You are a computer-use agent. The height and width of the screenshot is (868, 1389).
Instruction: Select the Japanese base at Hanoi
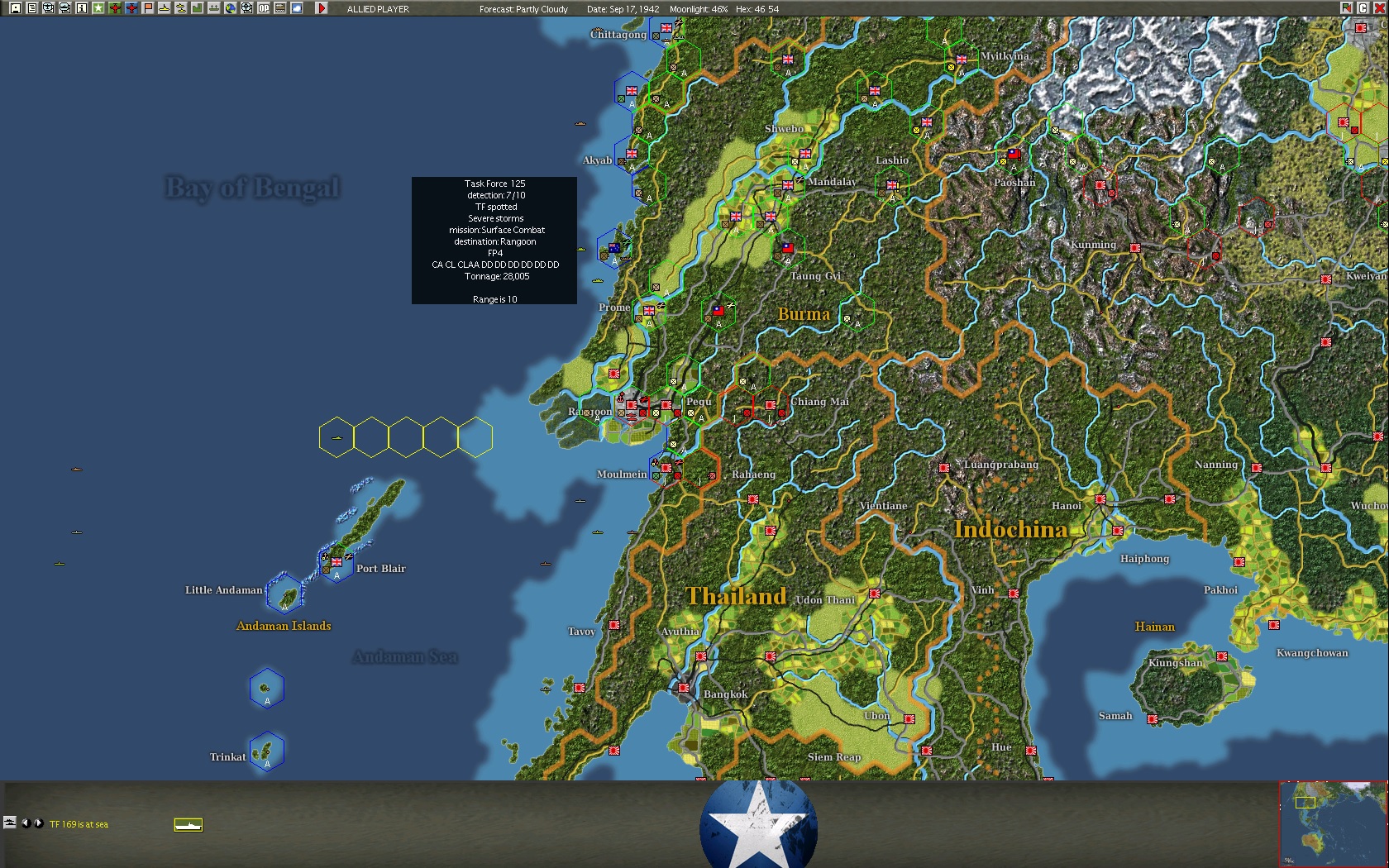pos(1100,499)
